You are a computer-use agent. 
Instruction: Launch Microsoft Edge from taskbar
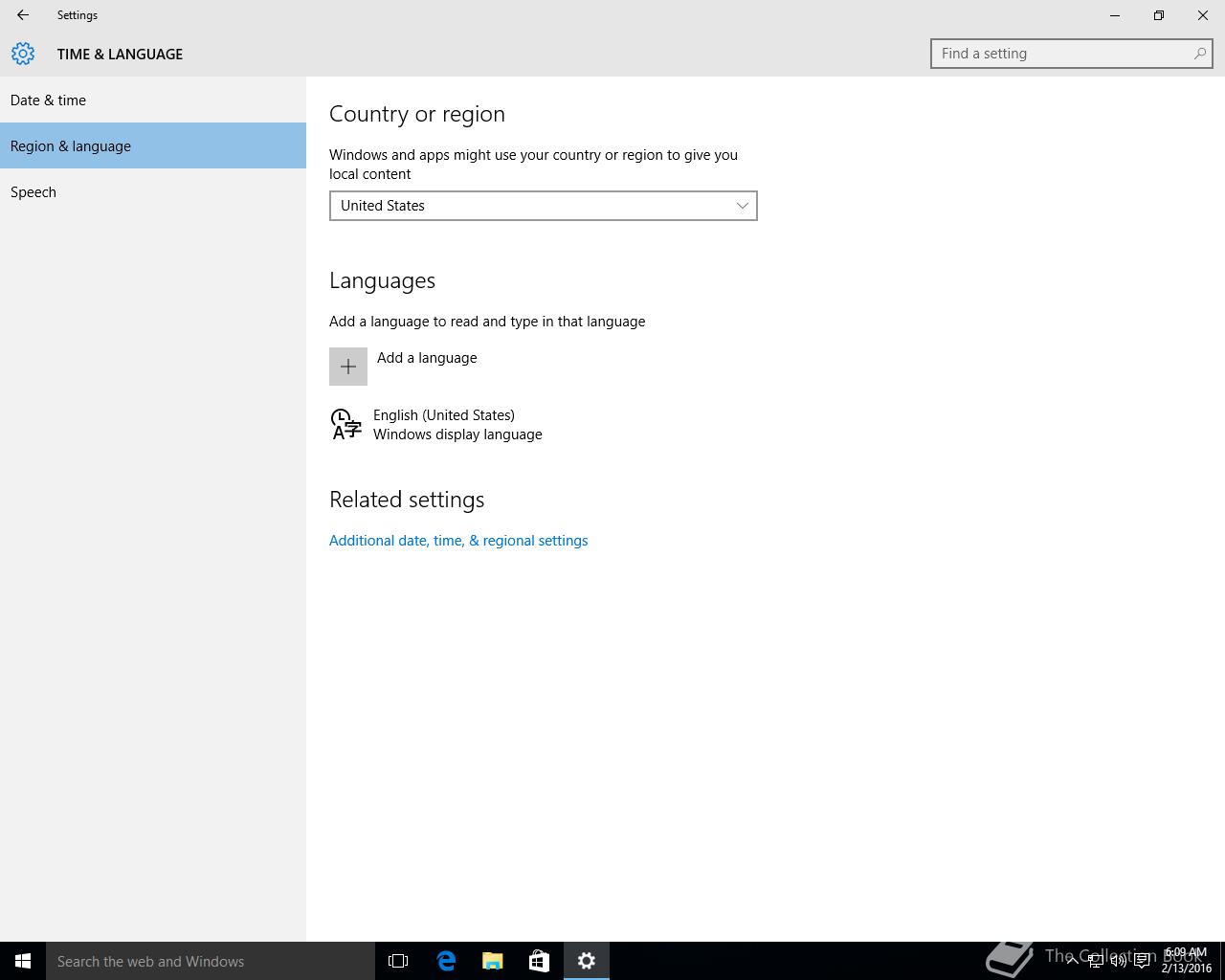(x=446, y=961)
